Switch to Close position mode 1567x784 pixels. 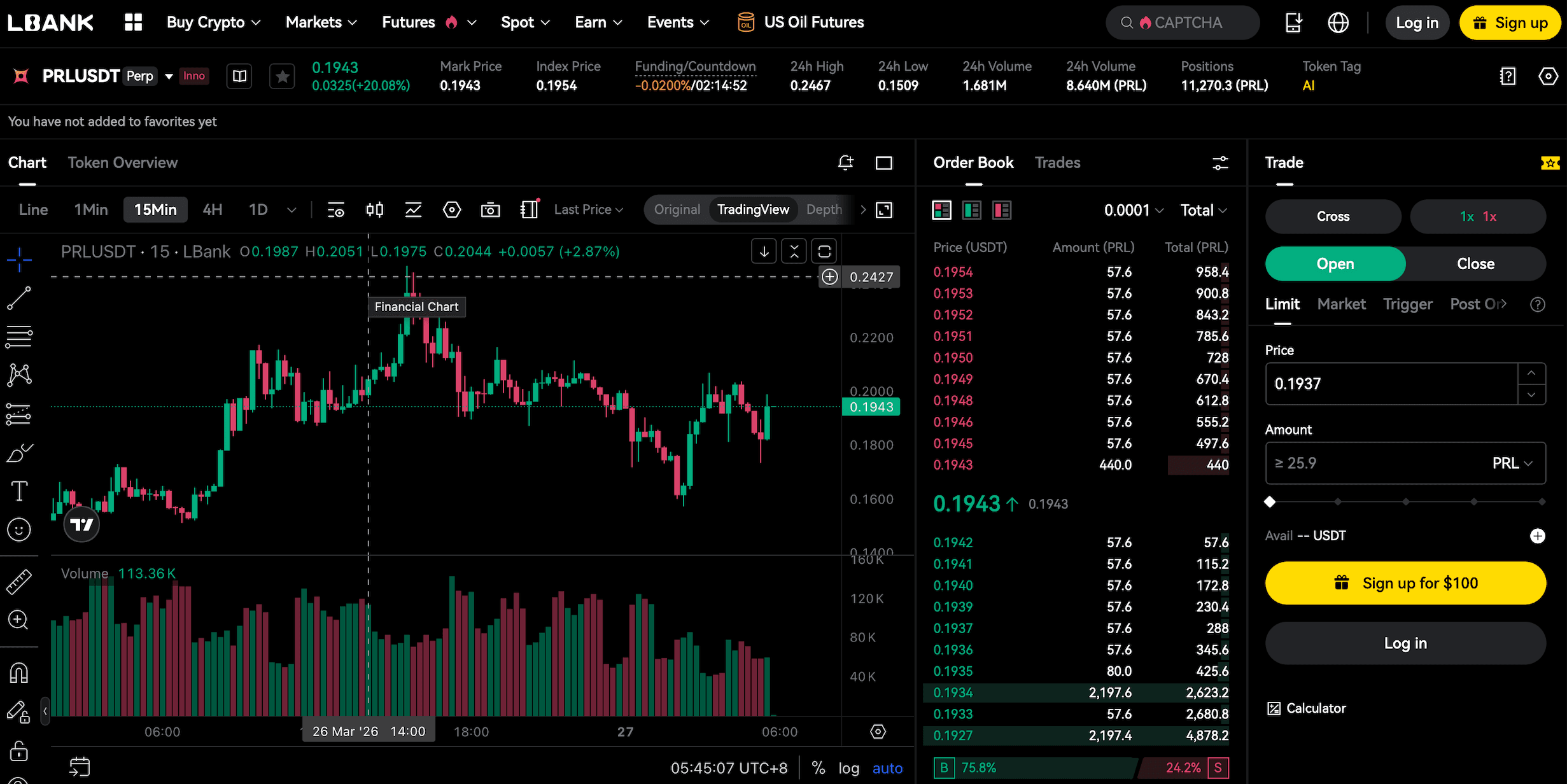[1475, 264]
